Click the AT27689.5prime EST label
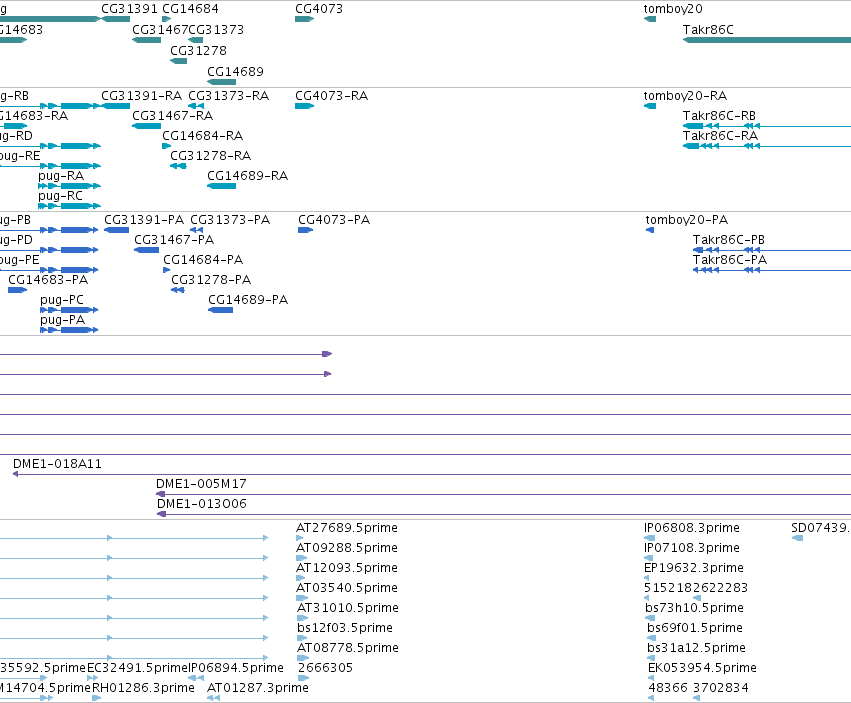Image resolution: width=851 pixels, height=703 pixels. 347,528
